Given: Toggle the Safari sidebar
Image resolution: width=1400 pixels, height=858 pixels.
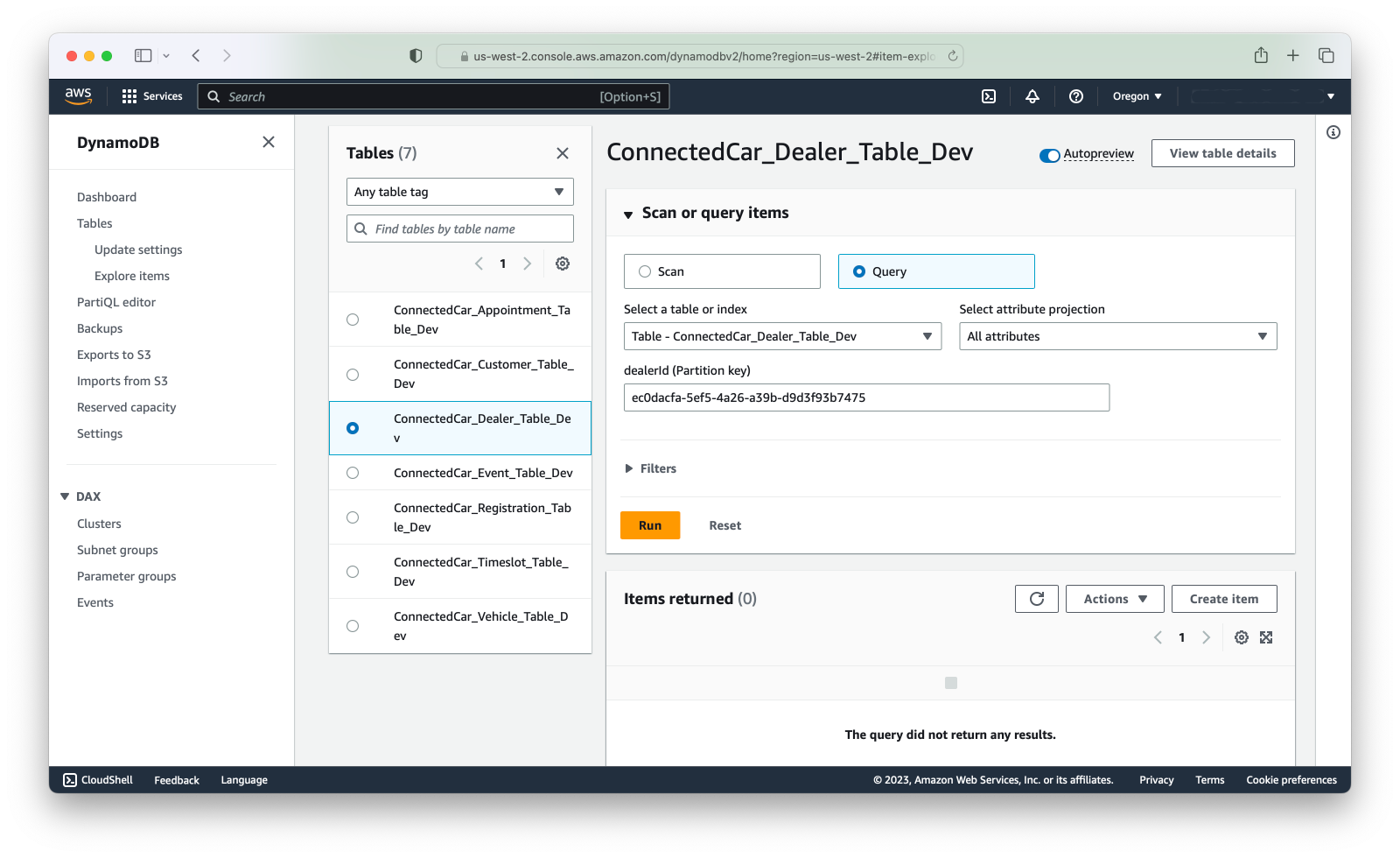Looking at the screenshot, I should (x=143, y=55).
